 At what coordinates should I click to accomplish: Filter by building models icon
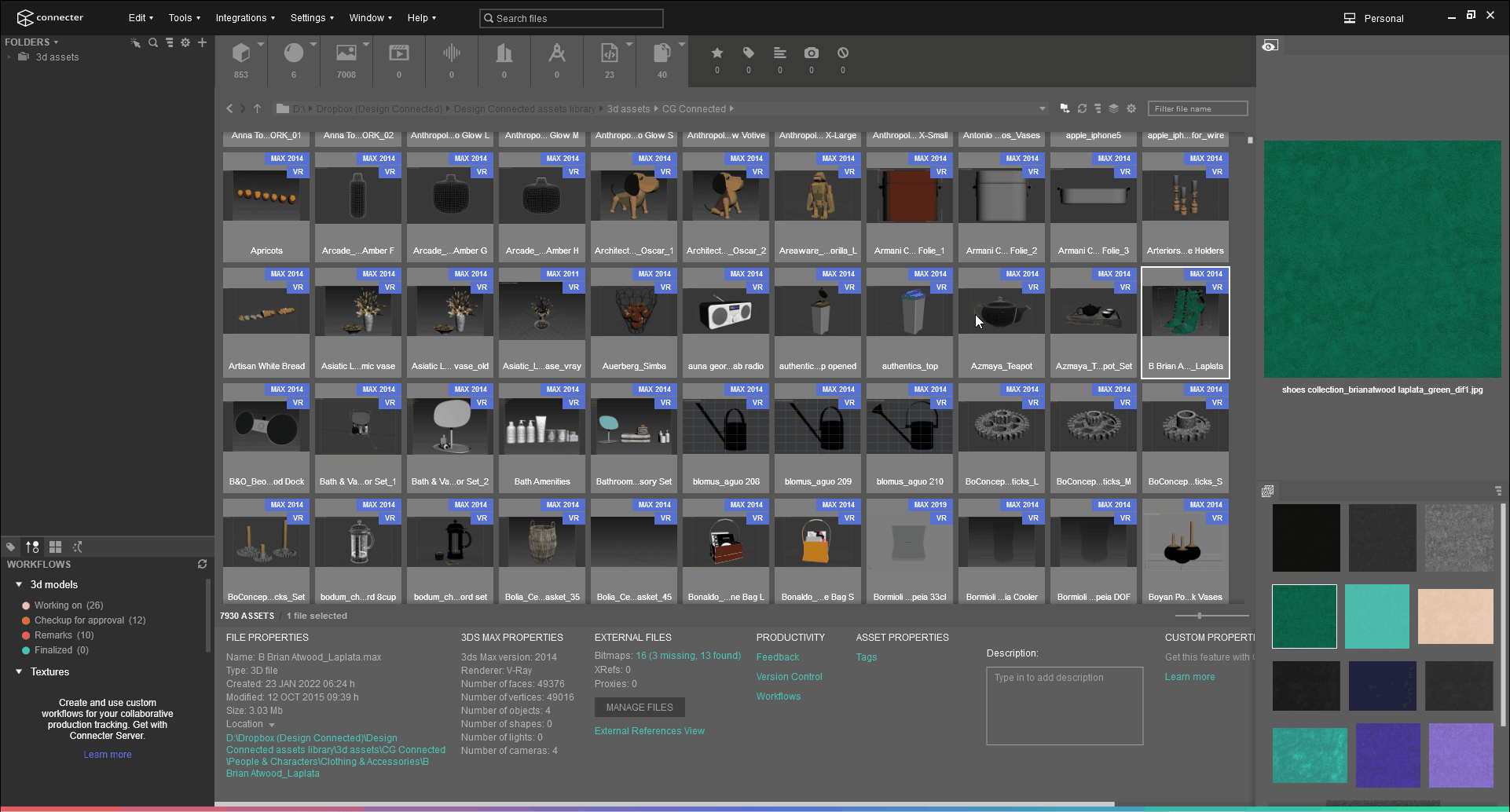click(504, 53)
